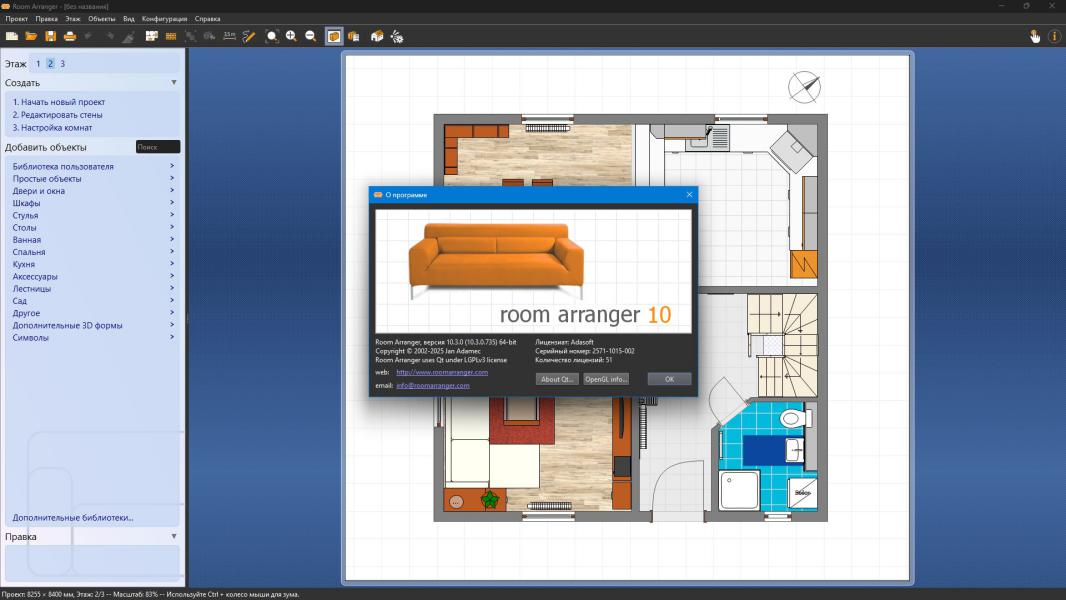The height and width of the screenshot is (600, 1066).
Task: Click the Open project folder icon
Action: [x=31, y=36]
